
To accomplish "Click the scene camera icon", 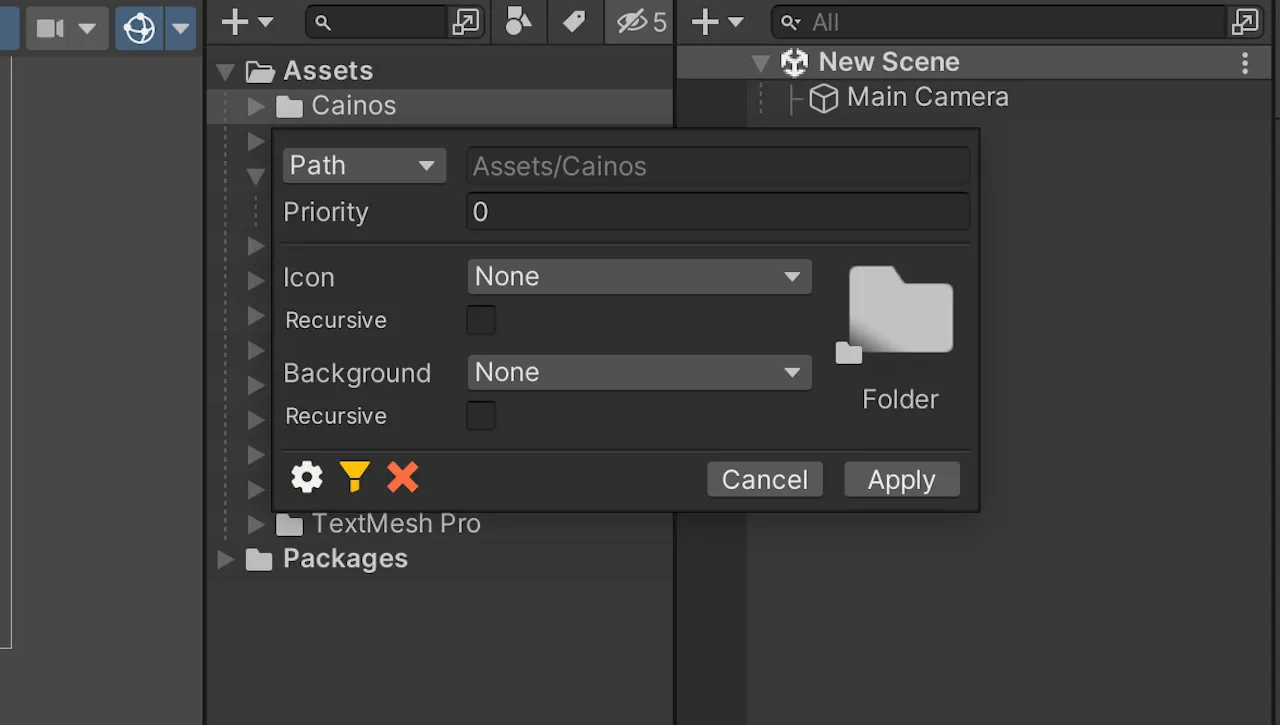I will pyautogui.click(x=51, y=28).
